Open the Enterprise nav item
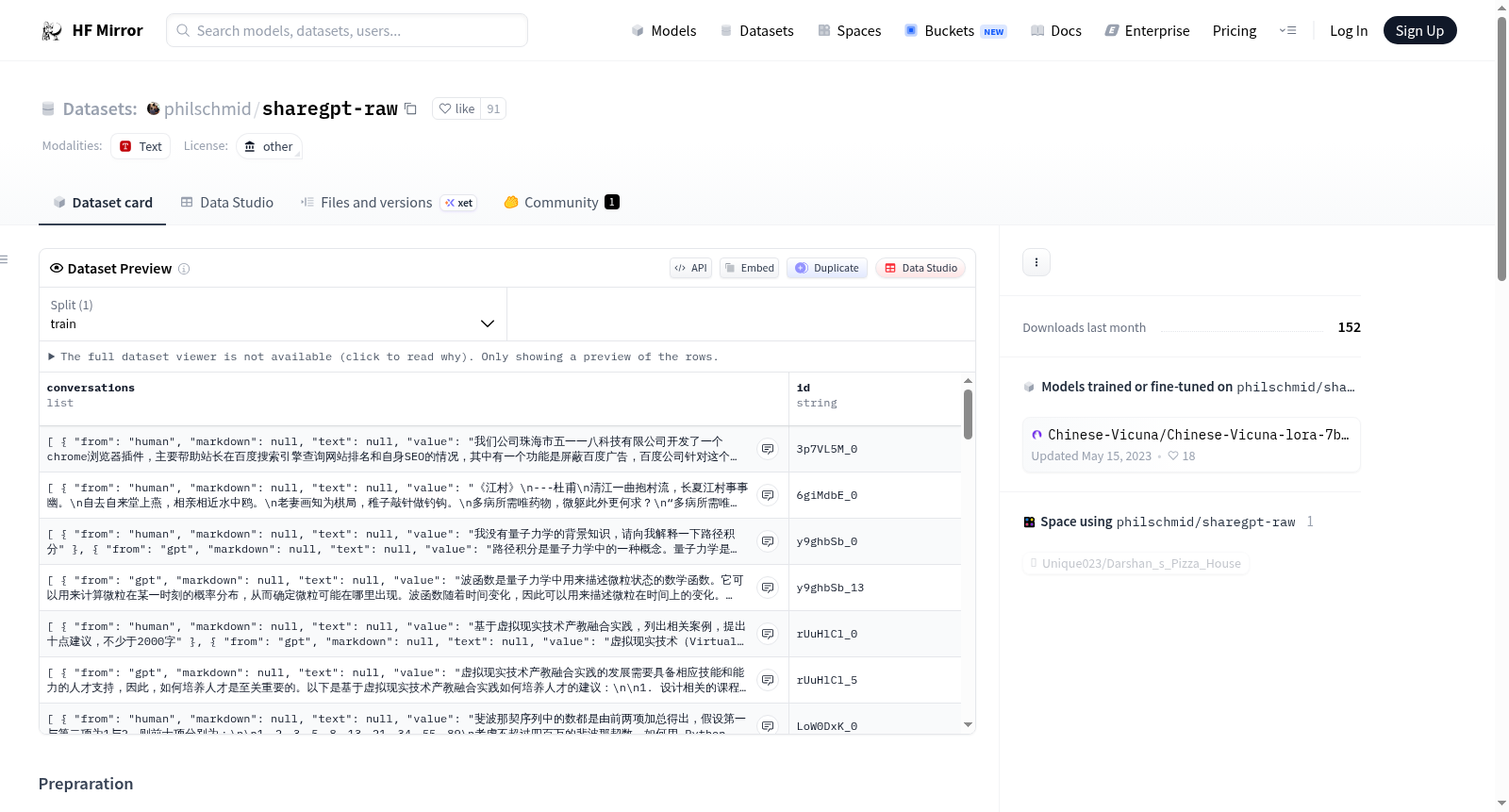 [x=1147, y=31]
